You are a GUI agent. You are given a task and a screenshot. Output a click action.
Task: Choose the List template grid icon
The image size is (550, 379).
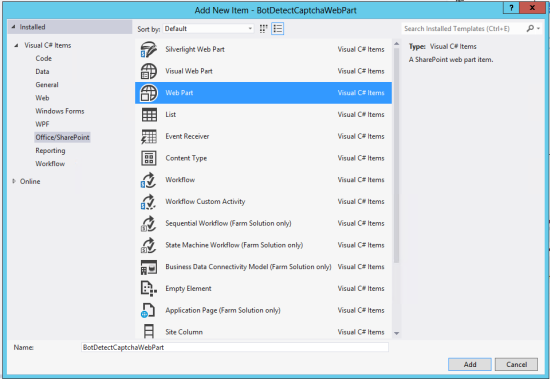(149, 115)
